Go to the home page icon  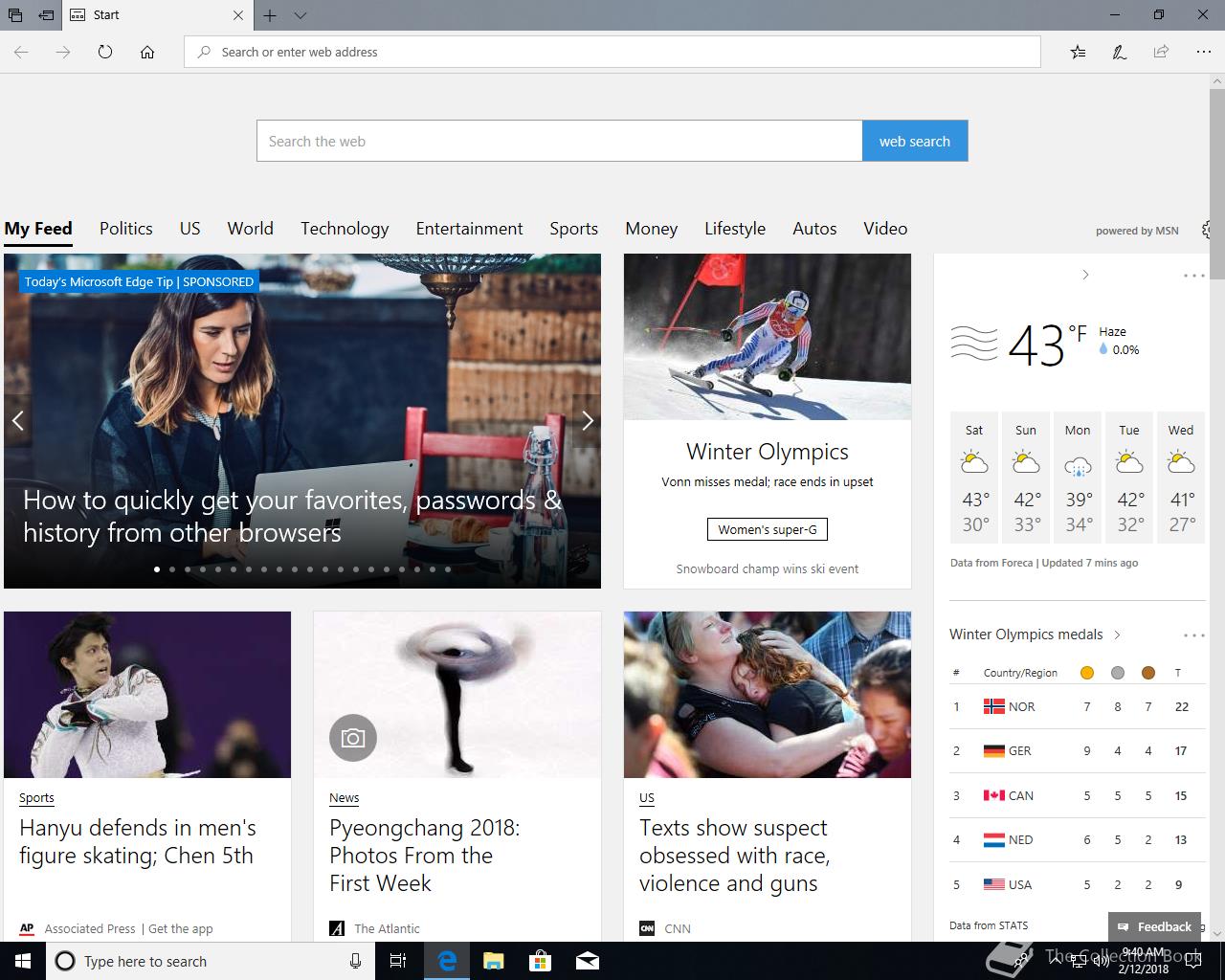(x=147, y=52)
